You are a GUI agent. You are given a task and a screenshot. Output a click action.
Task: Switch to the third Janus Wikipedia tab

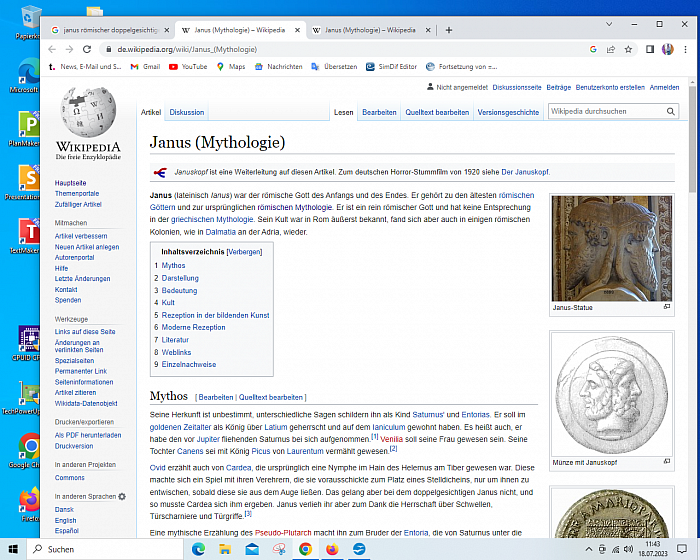click(x=370, y=30)
